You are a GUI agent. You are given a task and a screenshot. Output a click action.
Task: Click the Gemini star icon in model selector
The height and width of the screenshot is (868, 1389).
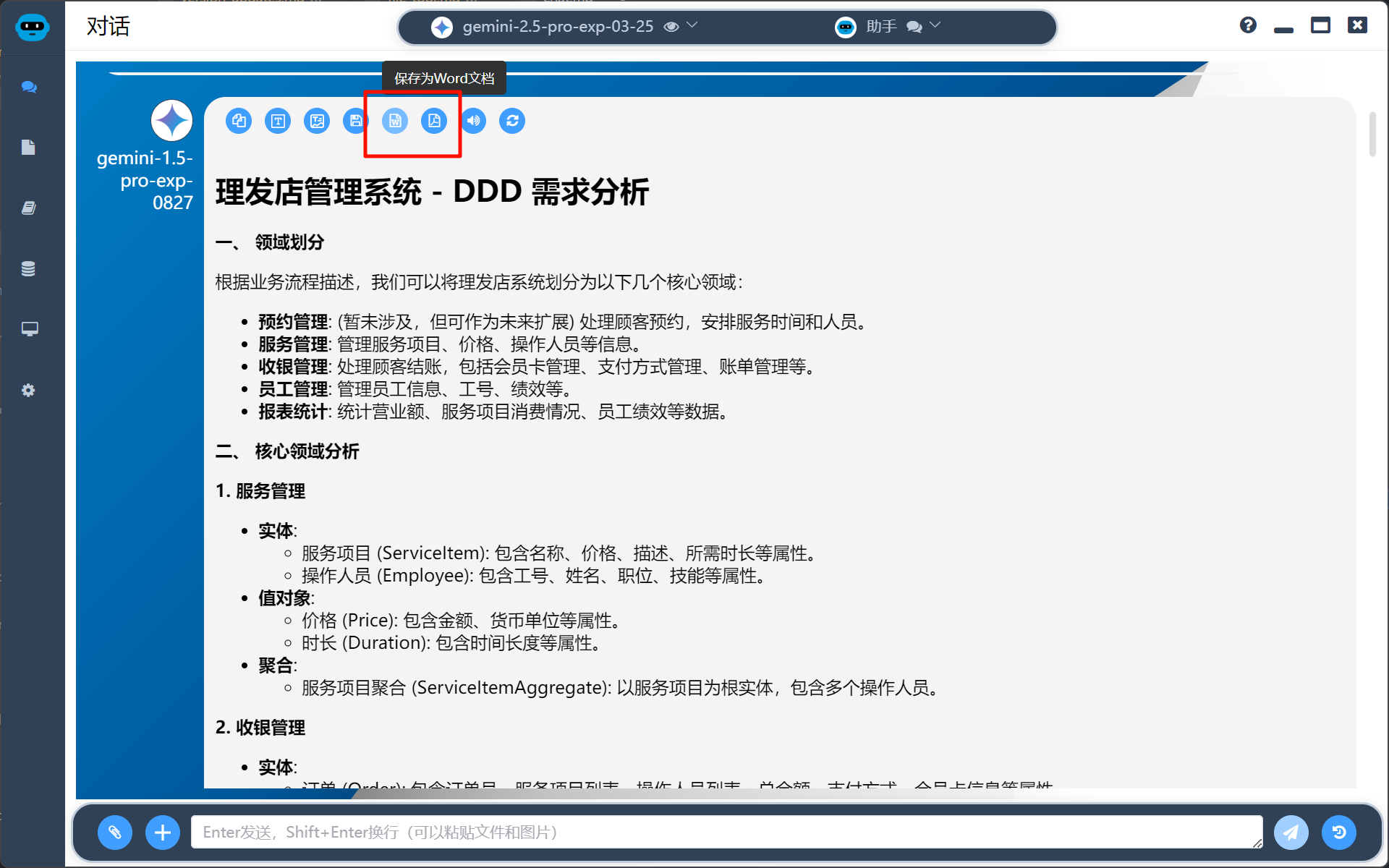[442, 27]
